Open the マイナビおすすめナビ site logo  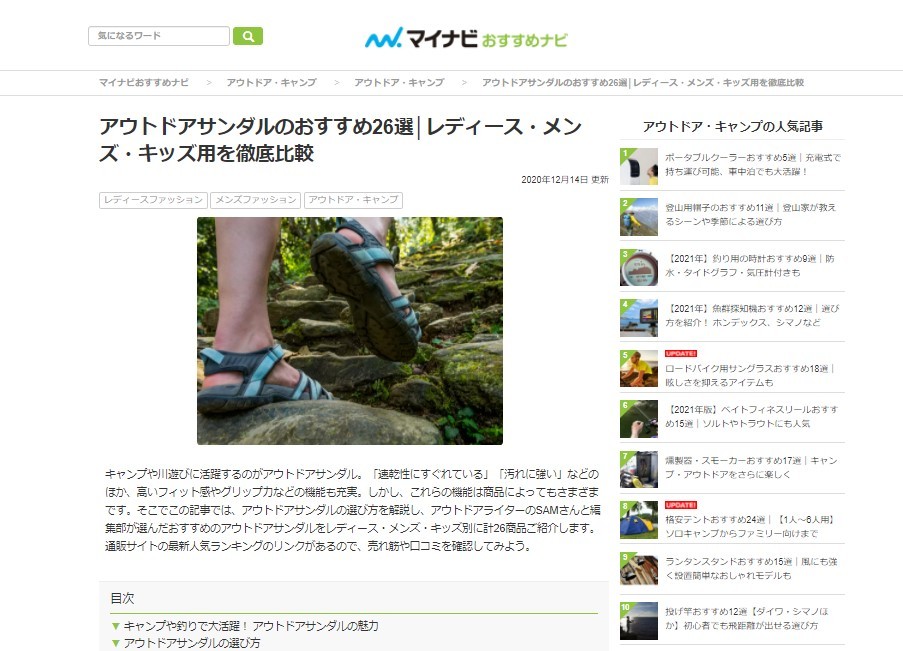(x=466, y=38)
